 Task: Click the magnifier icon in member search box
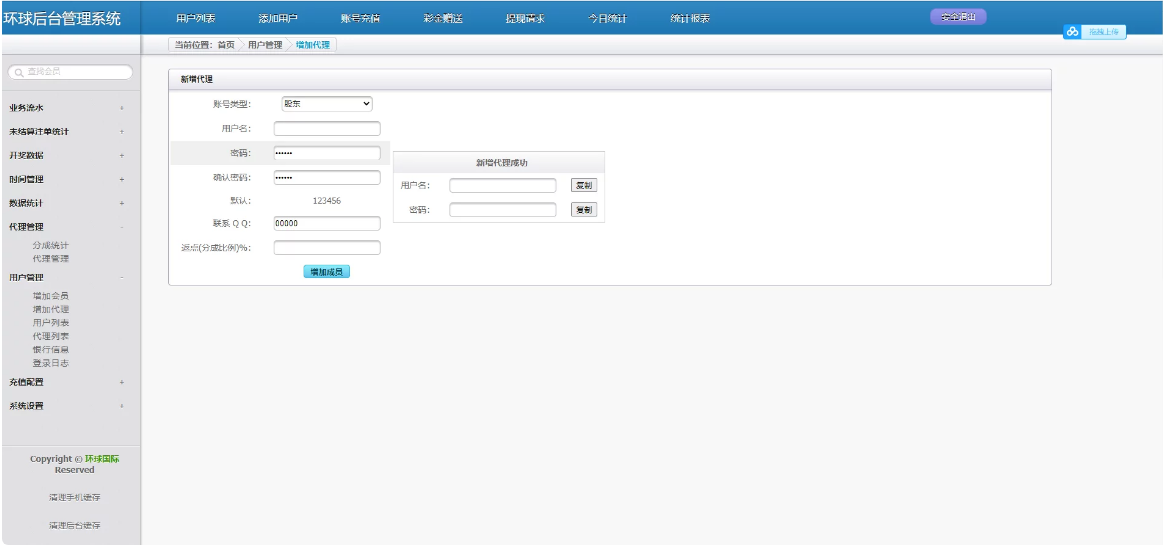pos(18,72)
